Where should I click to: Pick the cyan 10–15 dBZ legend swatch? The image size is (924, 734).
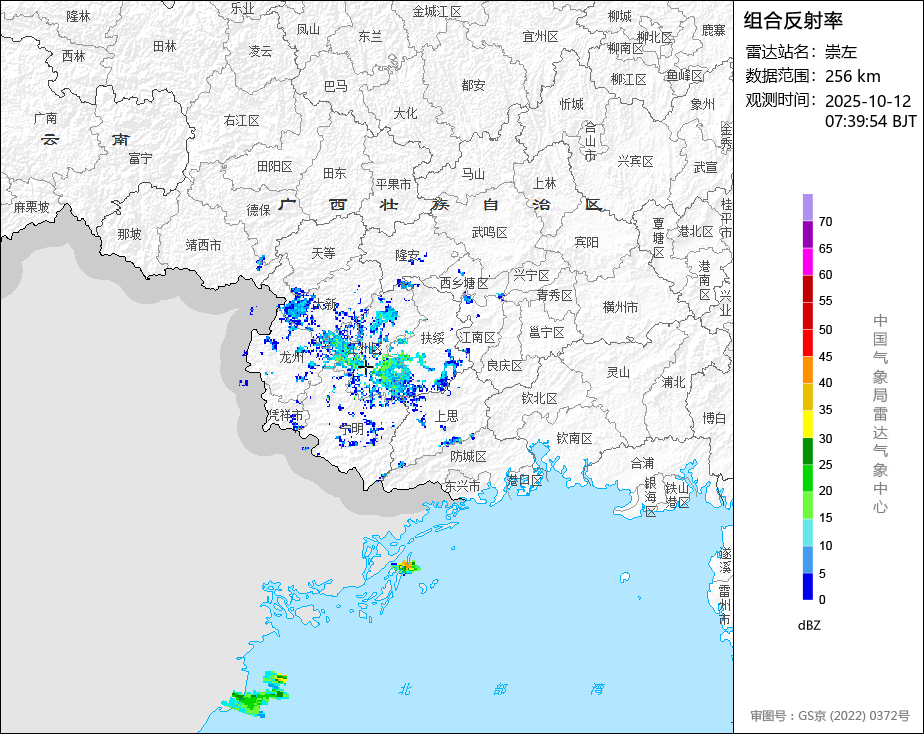point(807,533)
